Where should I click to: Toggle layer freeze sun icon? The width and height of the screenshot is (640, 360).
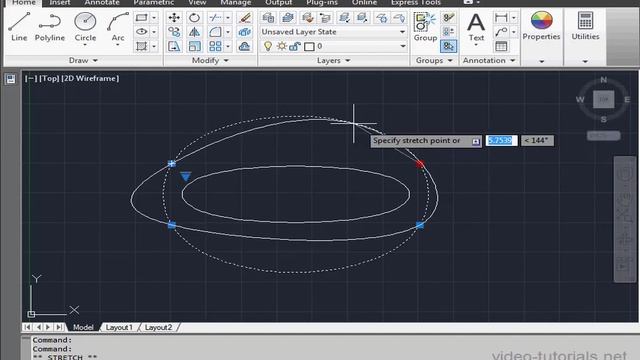pyautogui.click(x=282, y=46)
